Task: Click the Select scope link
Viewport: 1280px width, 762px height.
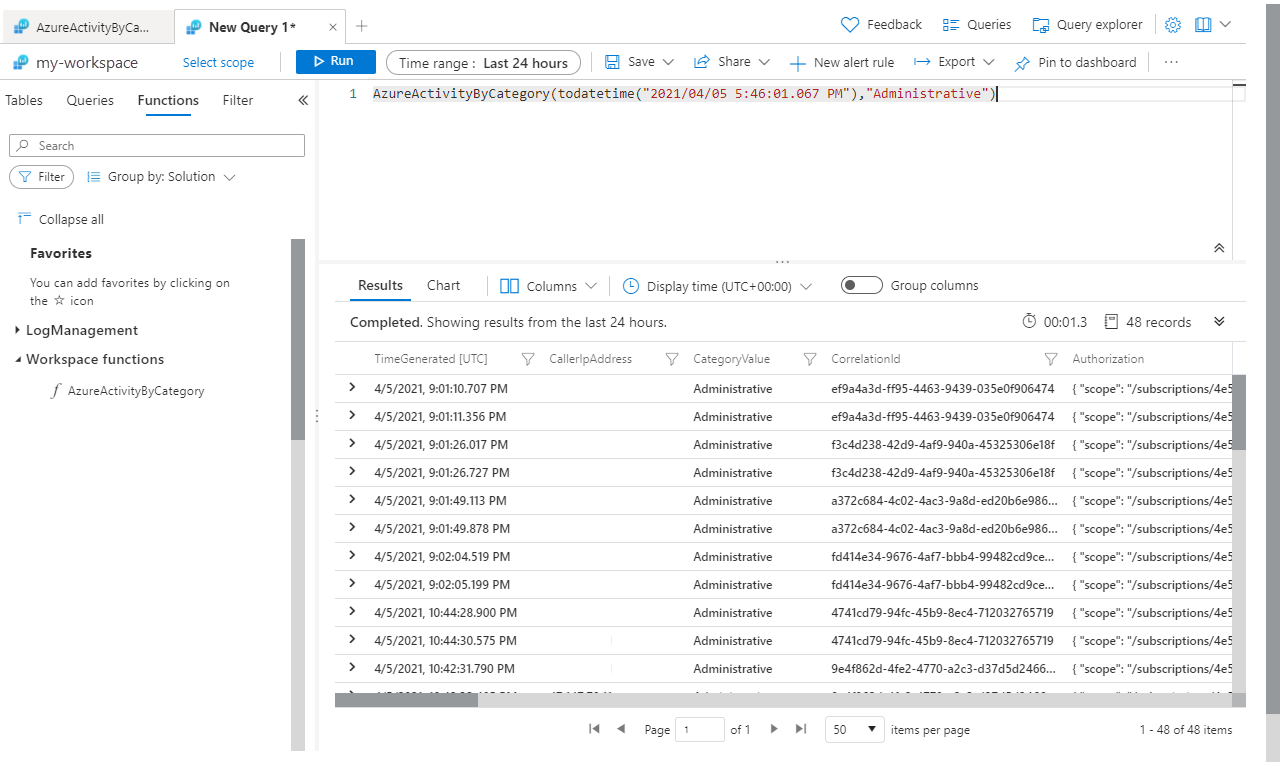Action: (x=218, y=62)
